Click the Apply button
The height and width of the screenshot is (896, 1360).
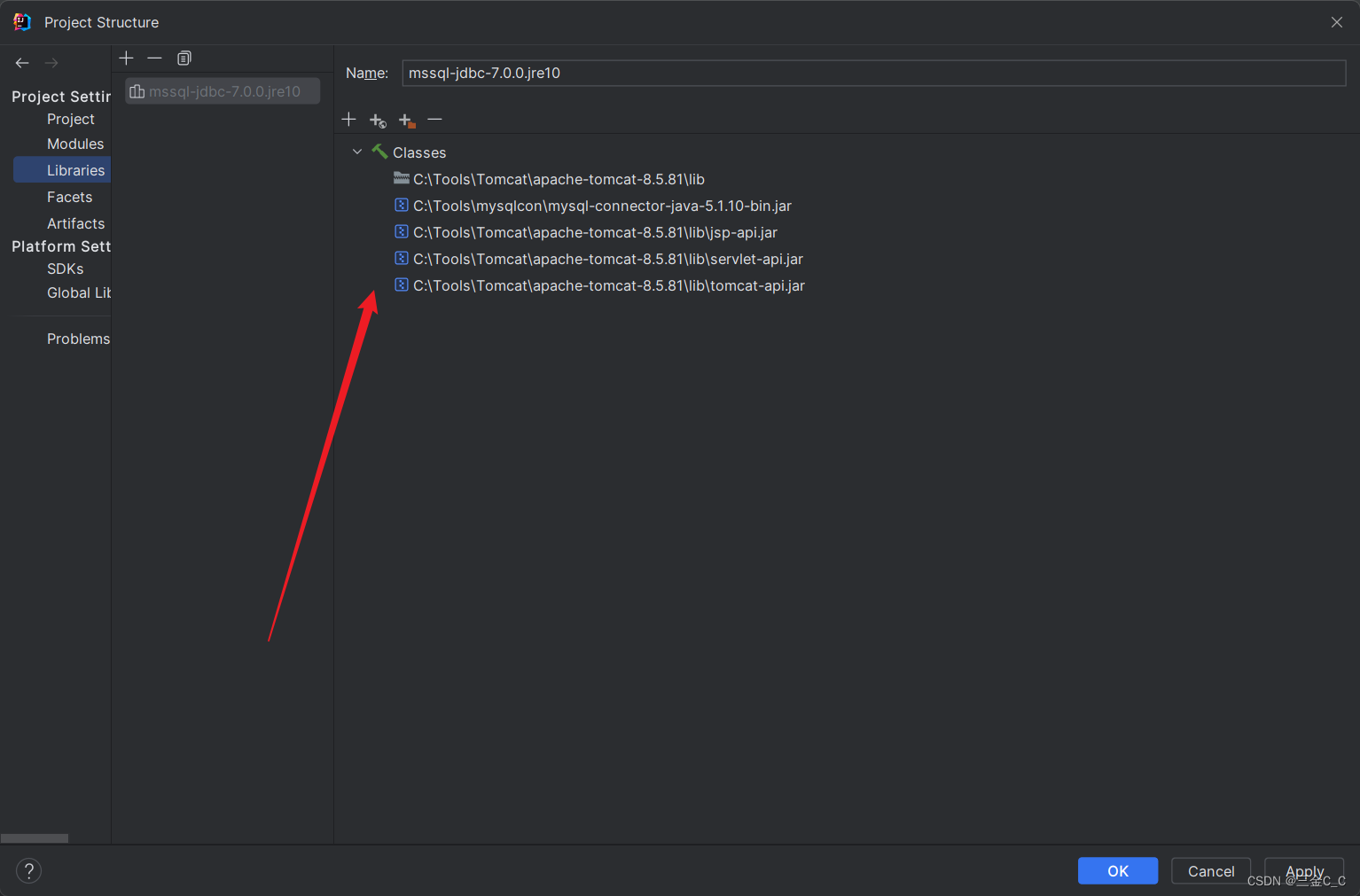[x=1304, y=871]
